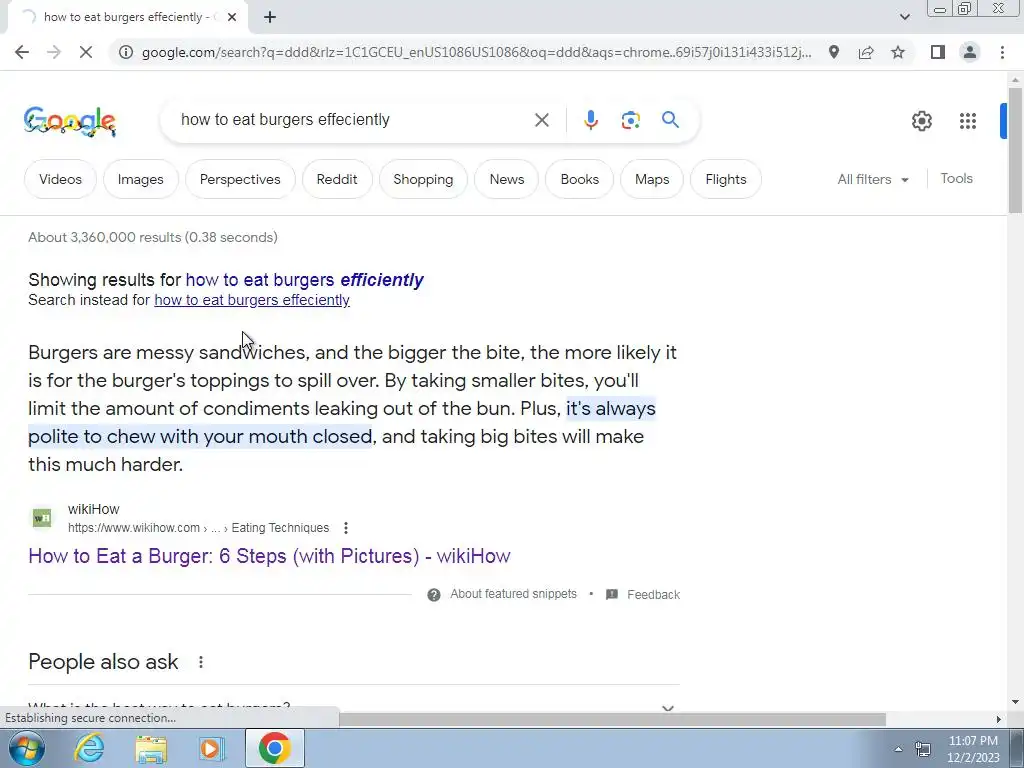Open the browser side panel

point(938,52)
